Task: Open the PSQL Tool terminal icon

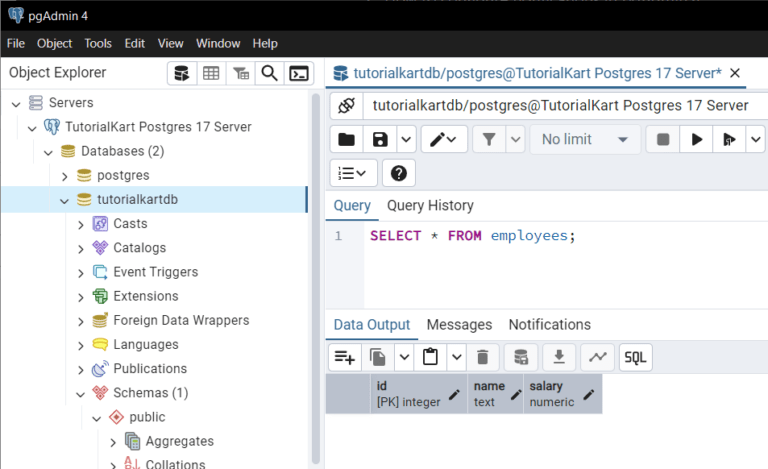Action: [x=299, y=73]
